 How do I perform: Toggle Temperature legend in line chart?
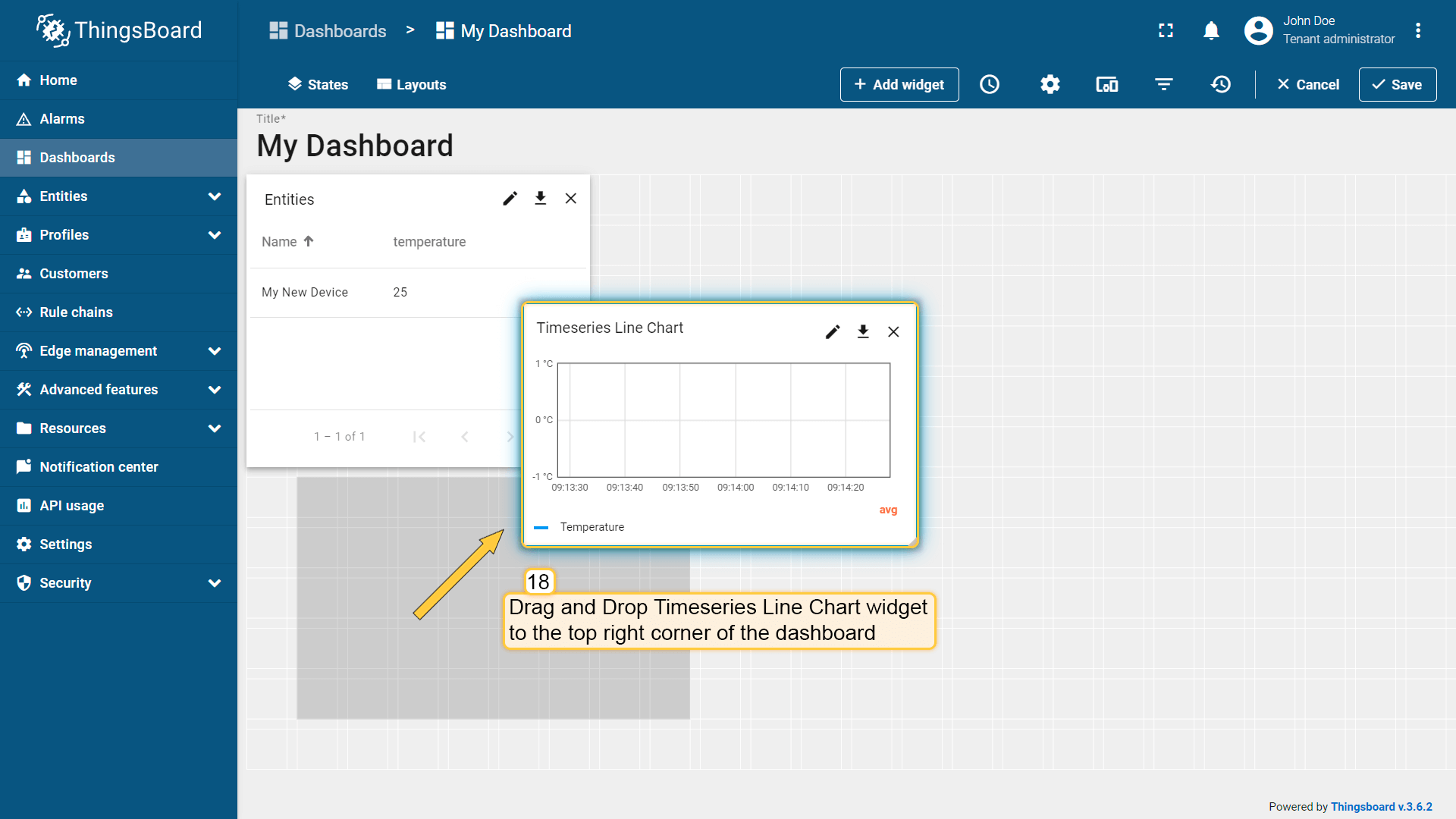(x=579, y=527)
